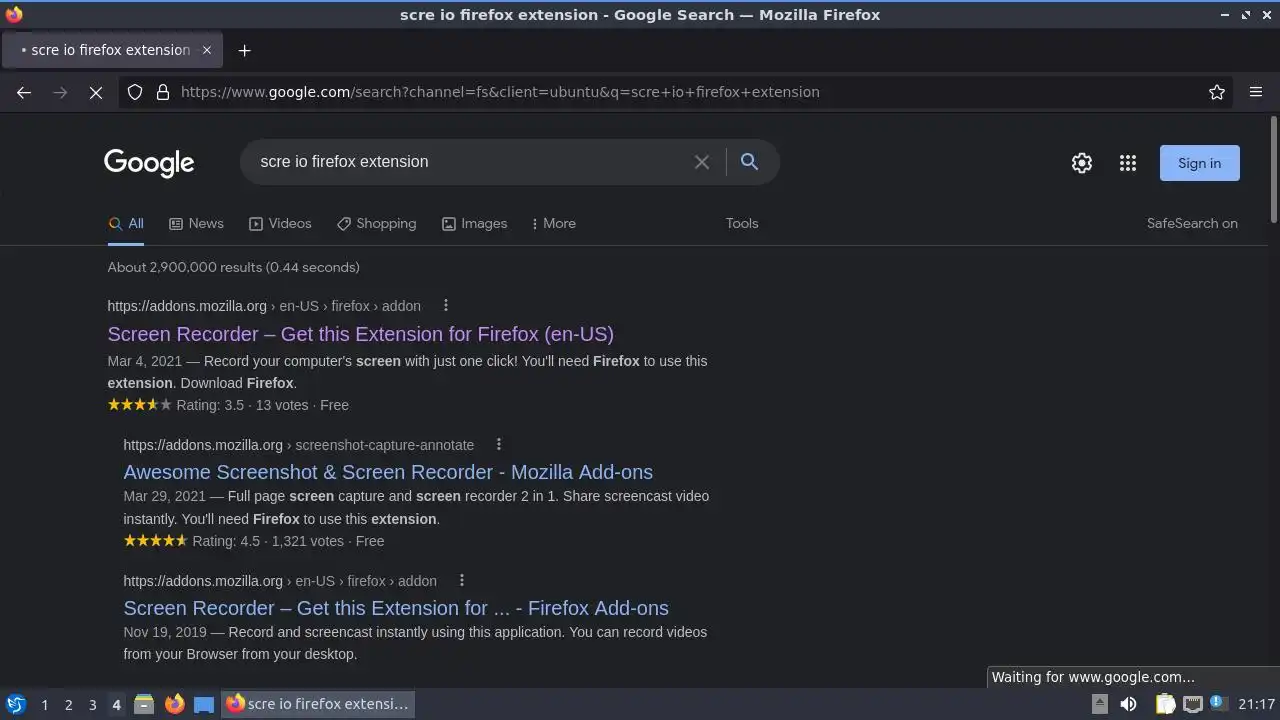
Task: Switch to virtual desktop 2
Action: pos(68,705)
